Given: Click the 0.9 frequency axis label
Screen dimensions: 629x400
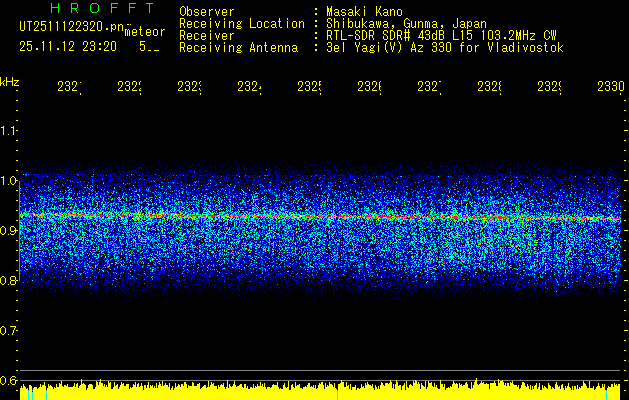Looking at the screenshot, I should pos(9,230).
